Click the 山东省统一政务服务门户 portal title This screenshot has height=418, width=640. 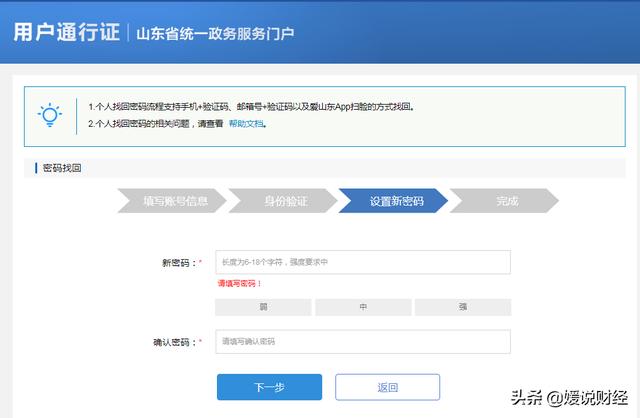[x=215, y=33]
